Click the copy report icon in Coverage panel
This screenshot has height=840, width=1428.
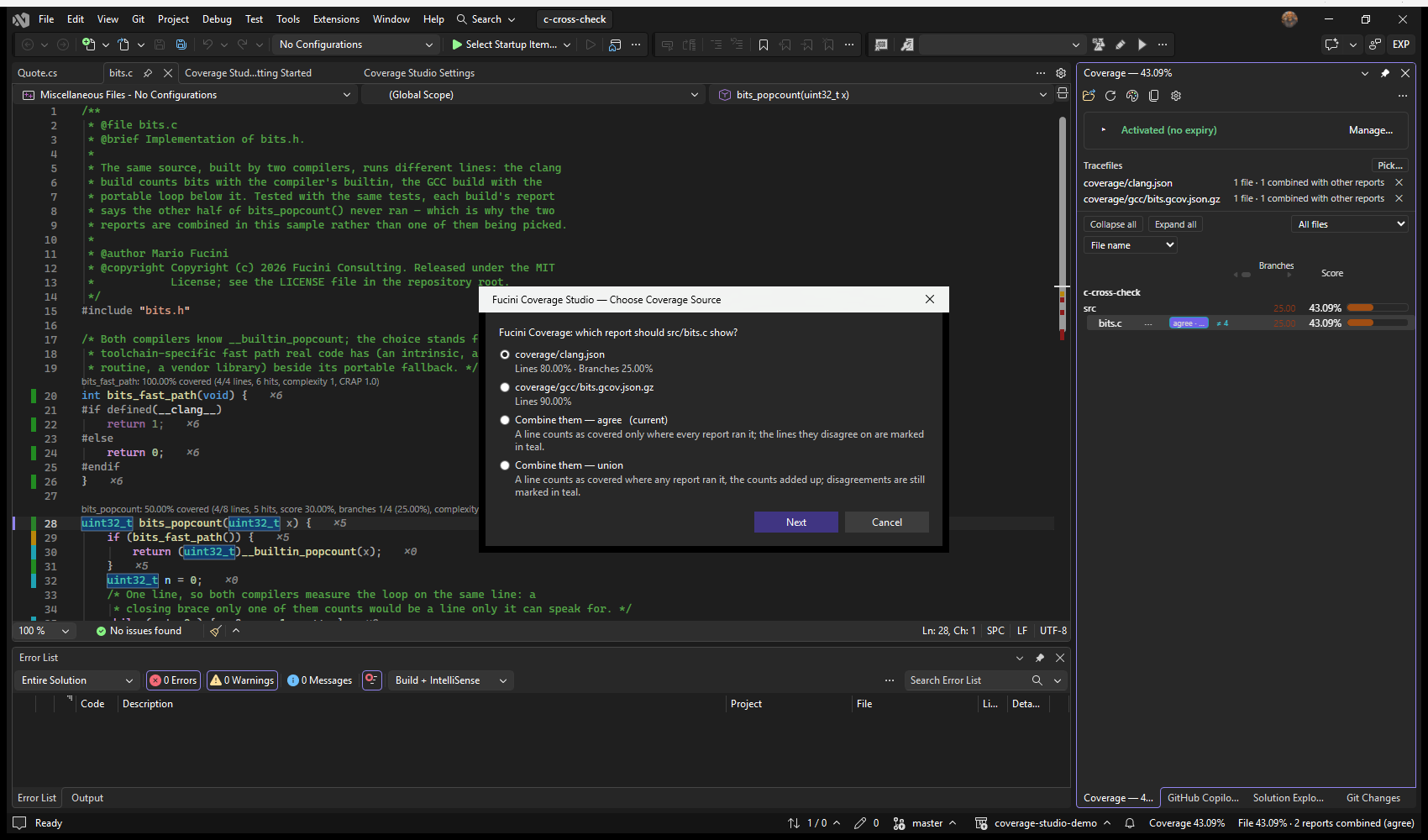[1154, 96]
